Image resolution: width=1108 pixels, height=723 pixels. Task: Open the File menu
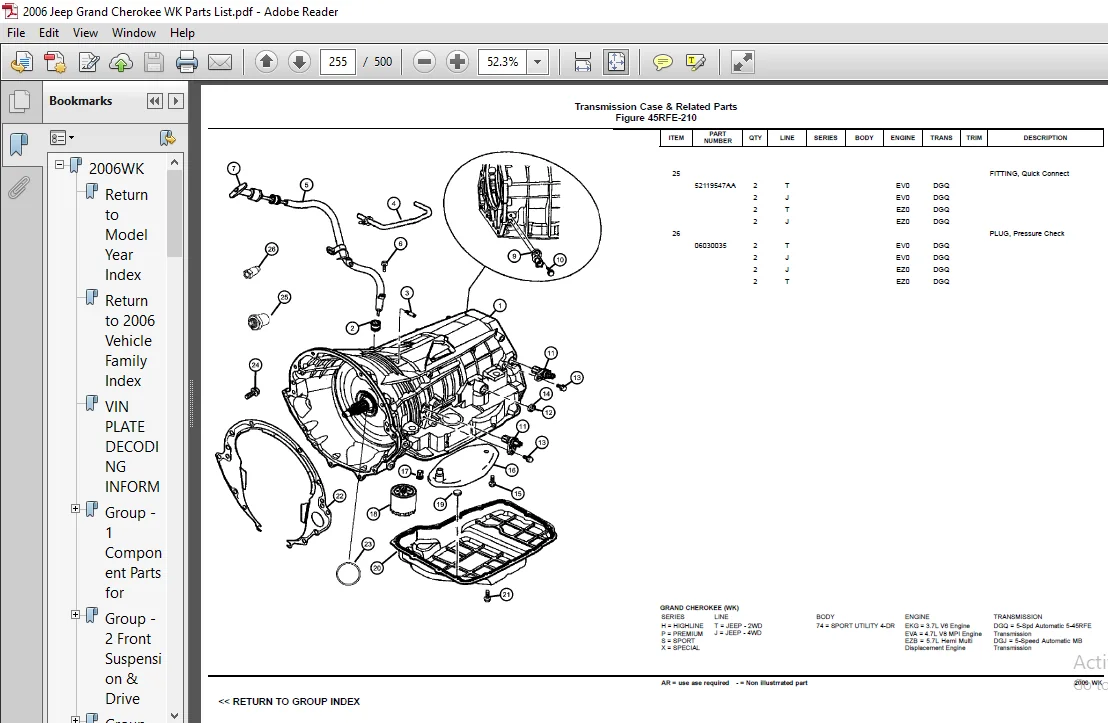click(x=16, y=33)
